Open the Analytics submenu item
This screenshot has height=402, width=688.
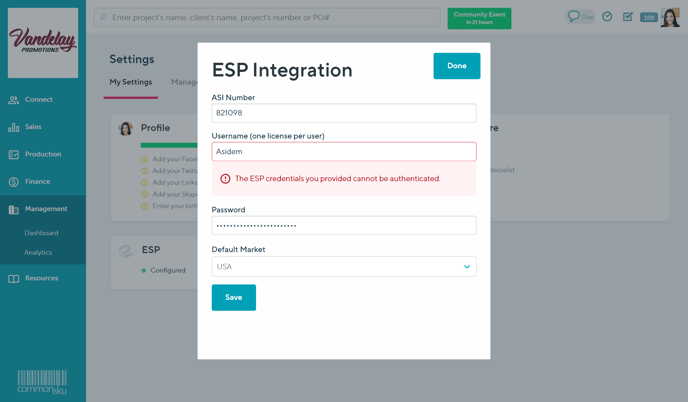click(38, 252)
